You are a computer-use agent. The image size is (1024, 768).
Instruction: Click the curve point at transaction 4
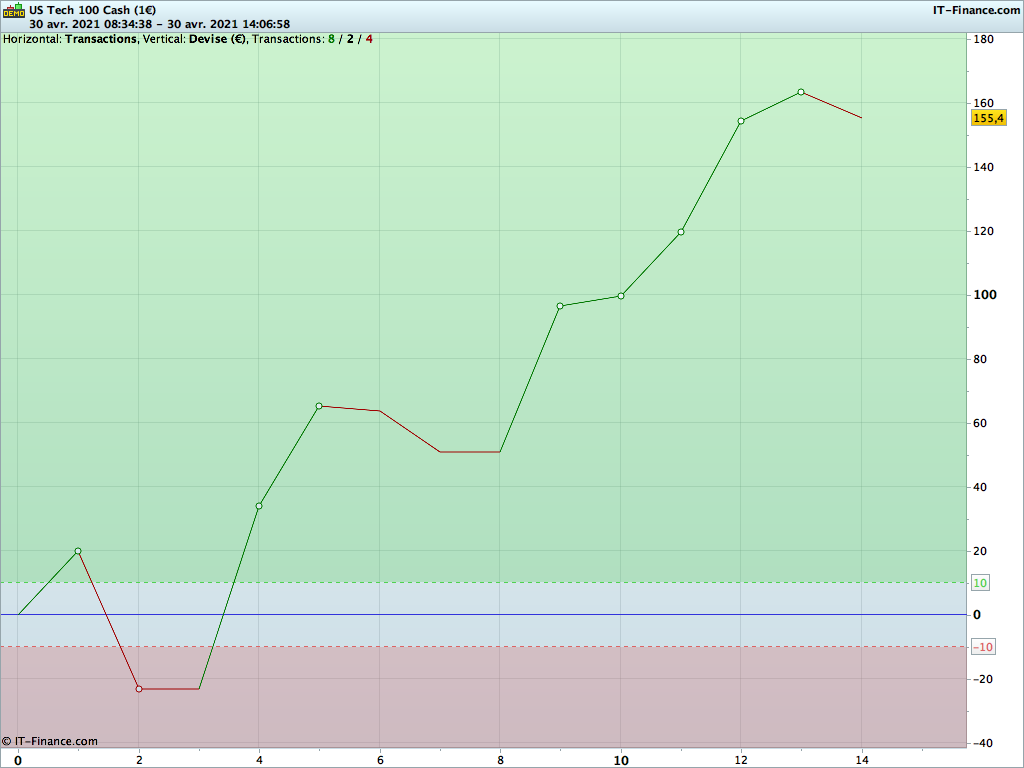pyautogui.click(x=259, y=506)
